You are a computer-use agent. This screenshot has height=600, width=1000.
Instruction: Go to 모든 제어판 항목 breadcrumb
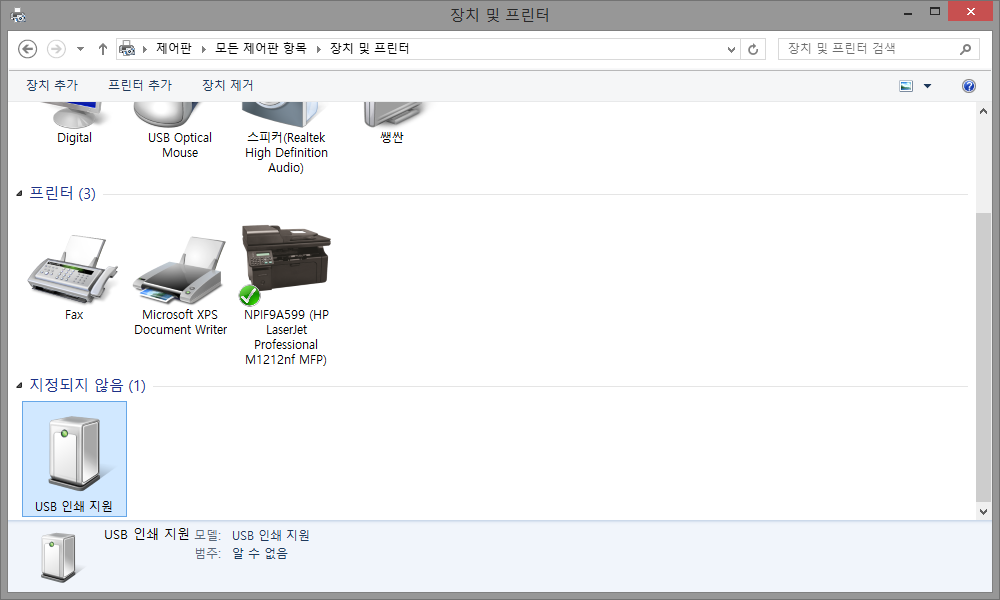click(x=260, y=48)
